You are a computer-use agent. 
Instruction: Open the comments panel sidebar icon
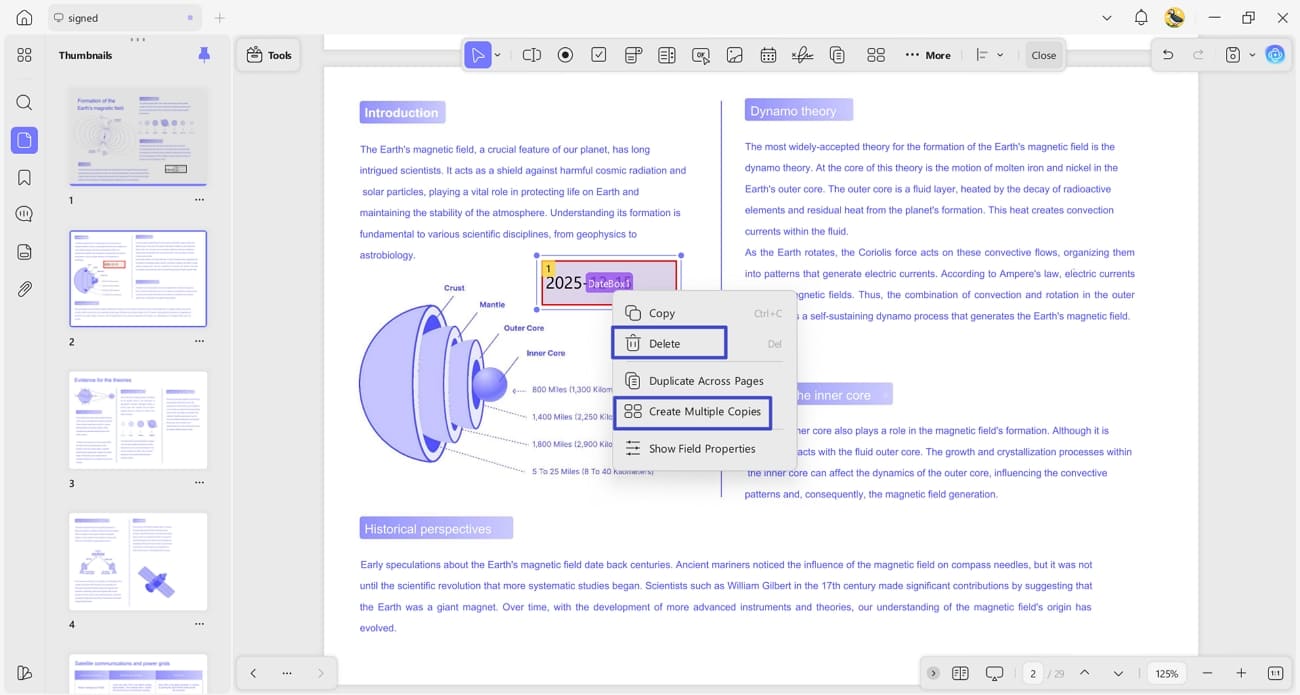pos(24,214)
